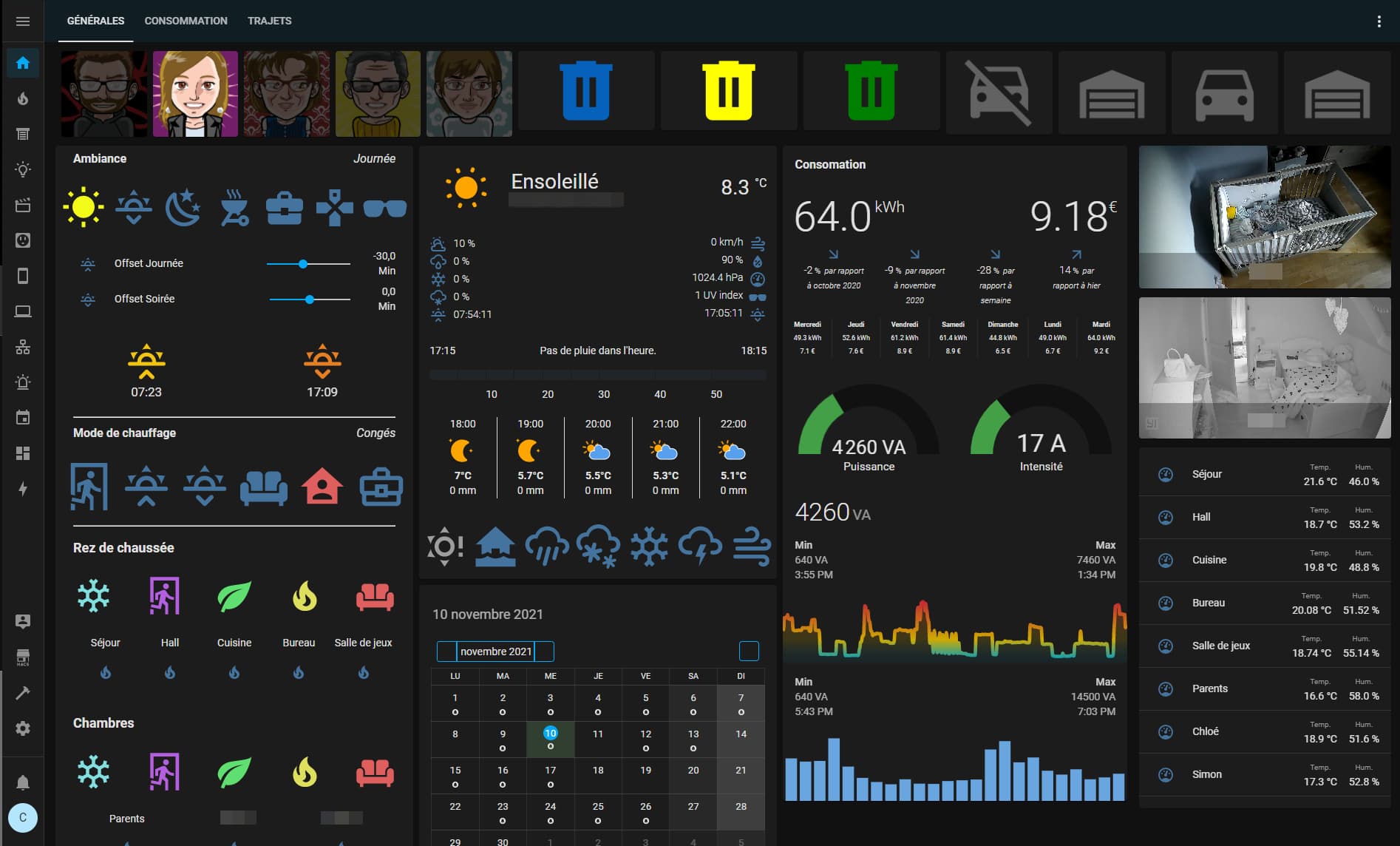Select calendar day 17
Image resolution: width=1400 pixels, height=846 pixels.
click(550, 776)
